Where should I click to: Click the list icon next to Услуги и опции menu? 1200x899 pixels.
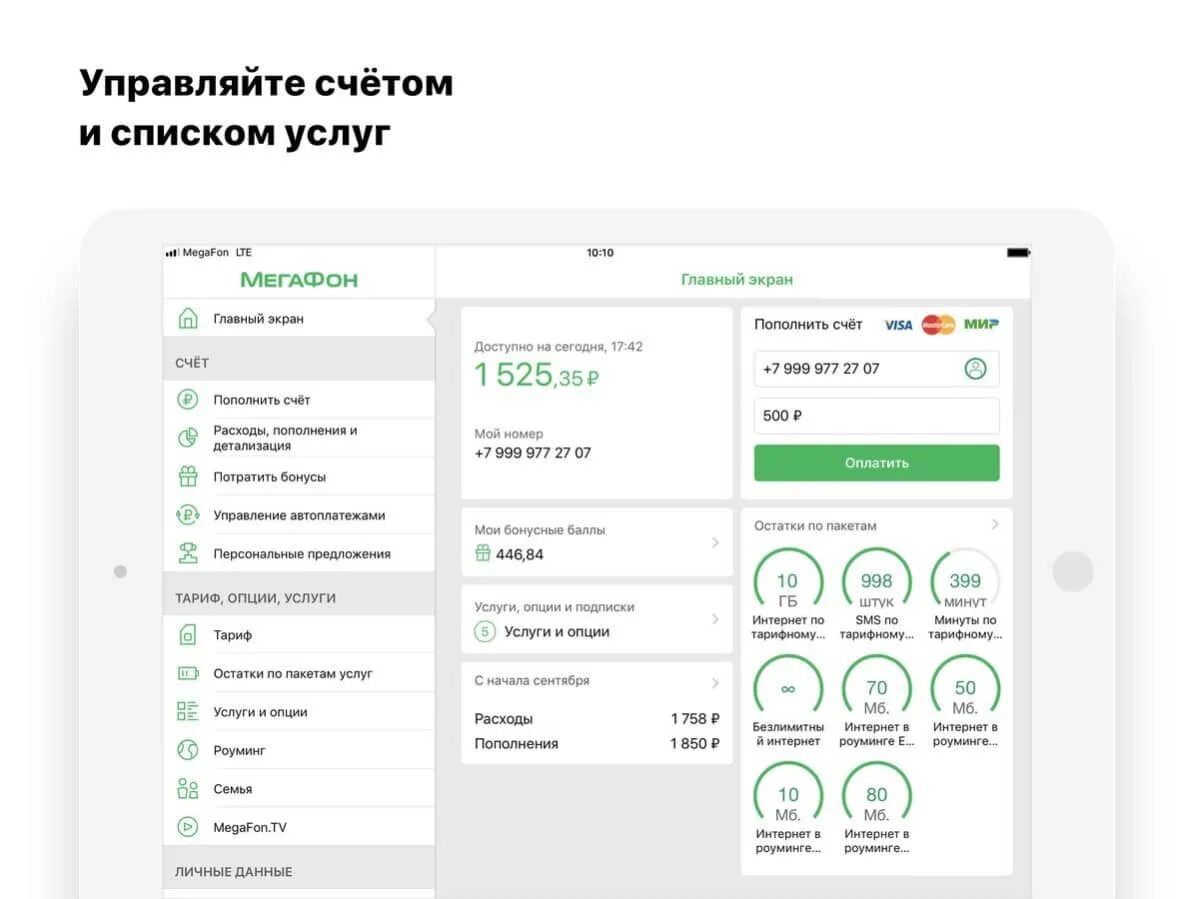click(x=187, y=712)
